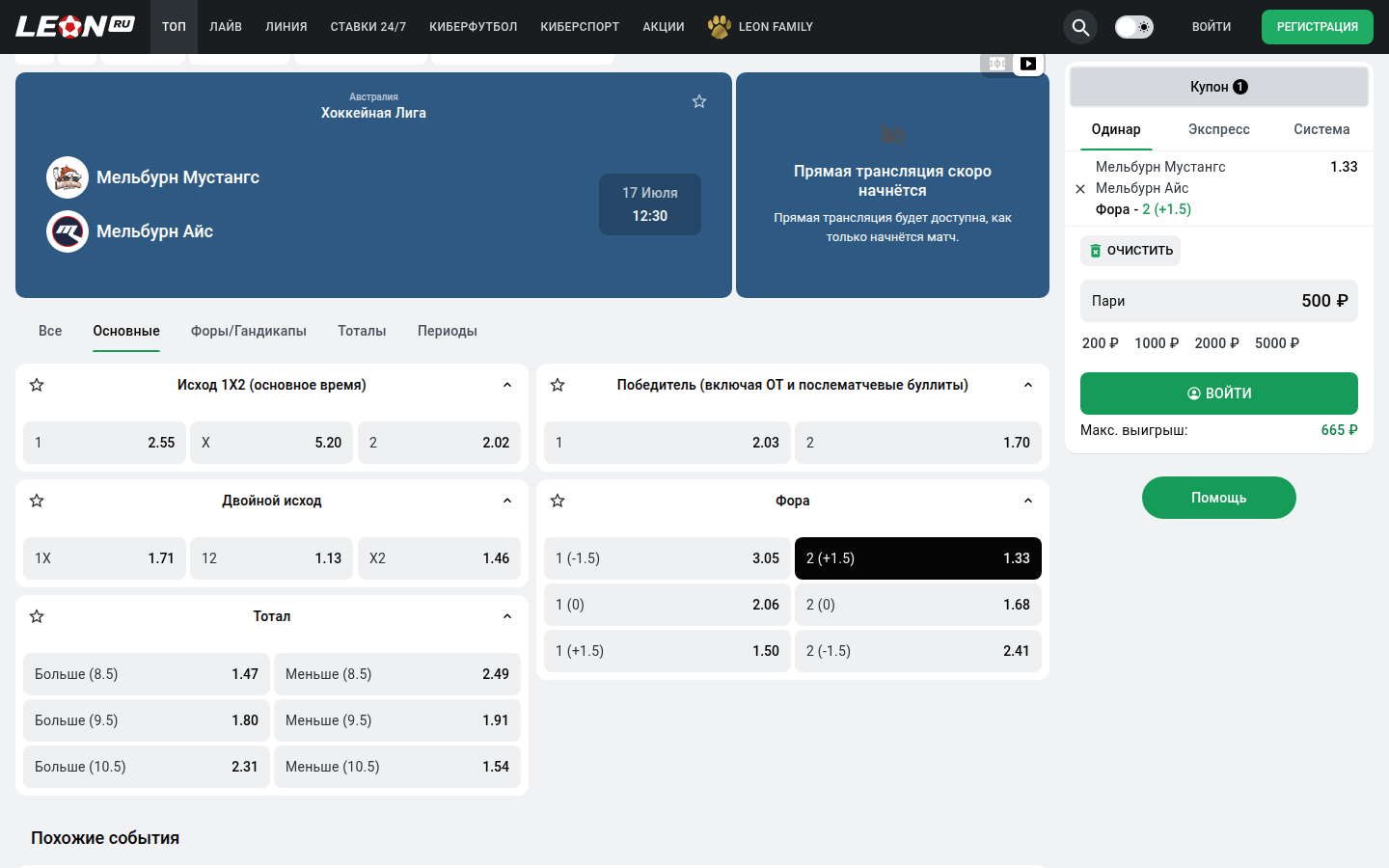Set the stake to 5000 ₽
The width and height of the screenshot is (1389, 868).
pyautogui.click(x=1277, y=343)
